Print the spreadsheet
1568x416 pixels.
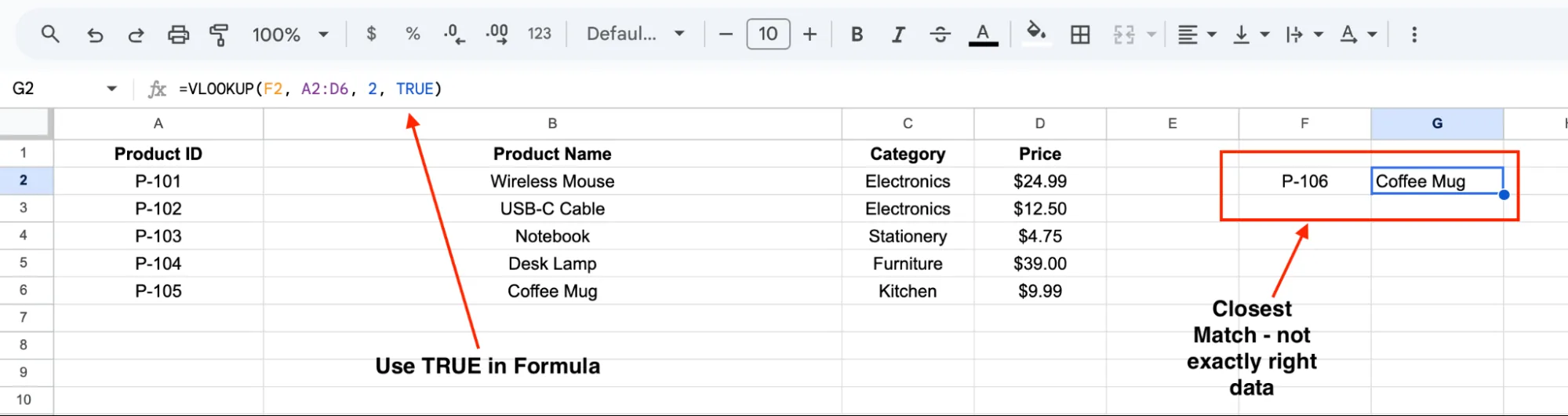pos(178,35)
